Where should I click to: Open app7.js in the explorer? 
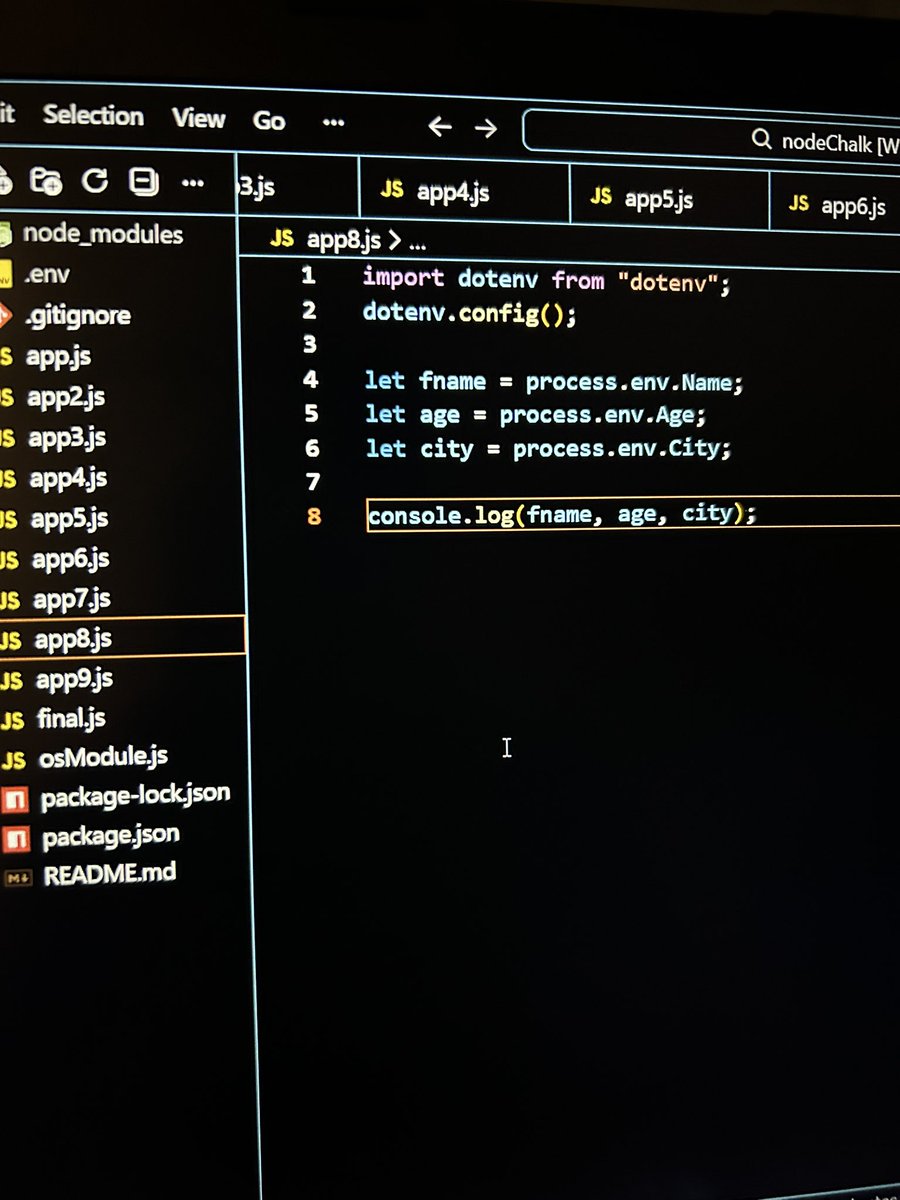(71, 599)
